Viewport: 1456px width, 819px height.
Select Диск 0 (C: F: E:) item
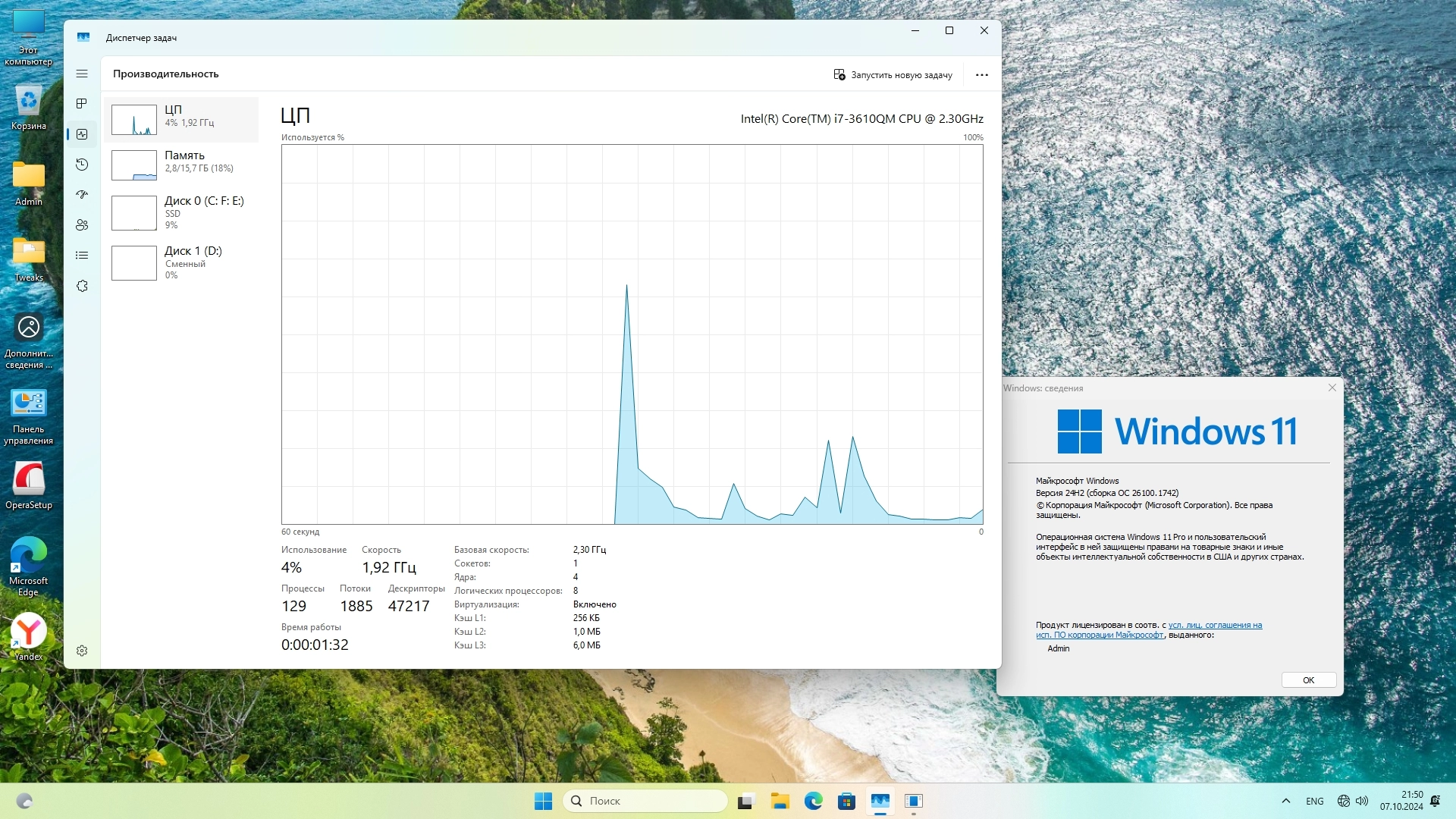tap(181, 212)
